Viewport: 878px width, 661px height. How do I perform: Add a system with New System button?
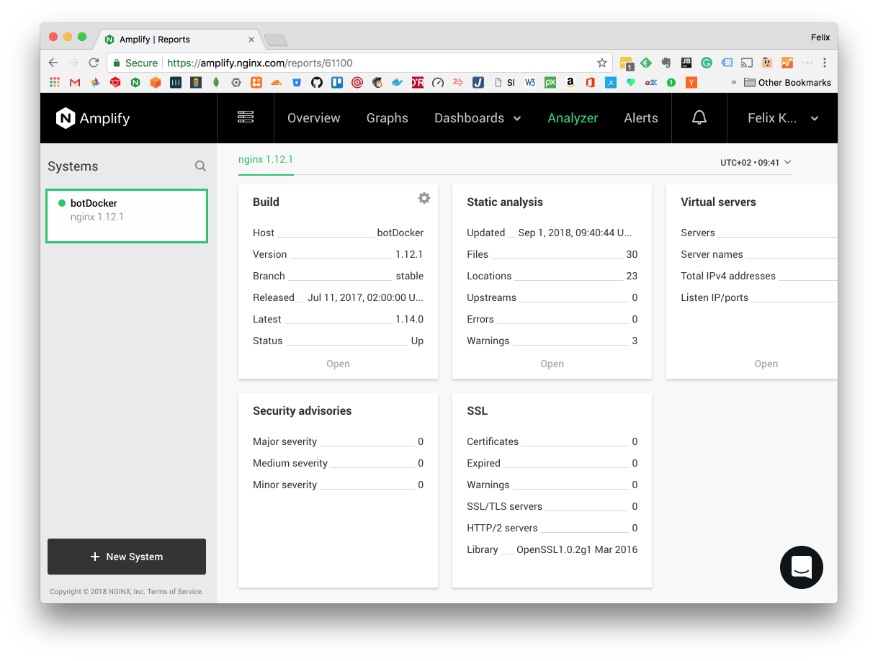127,557
